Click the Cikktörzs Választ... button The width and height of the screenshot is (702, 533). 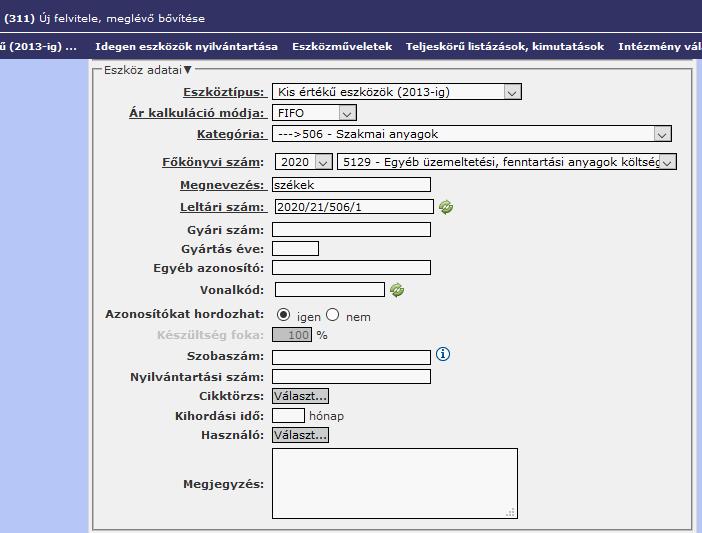coord(300,396)
